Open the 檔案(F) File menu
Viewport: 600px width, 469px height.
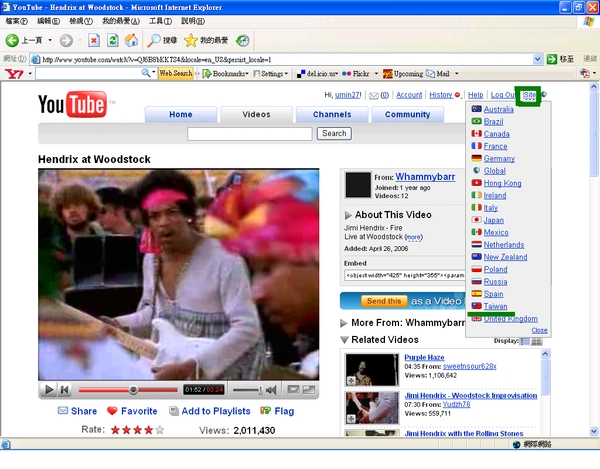[16, 21]
